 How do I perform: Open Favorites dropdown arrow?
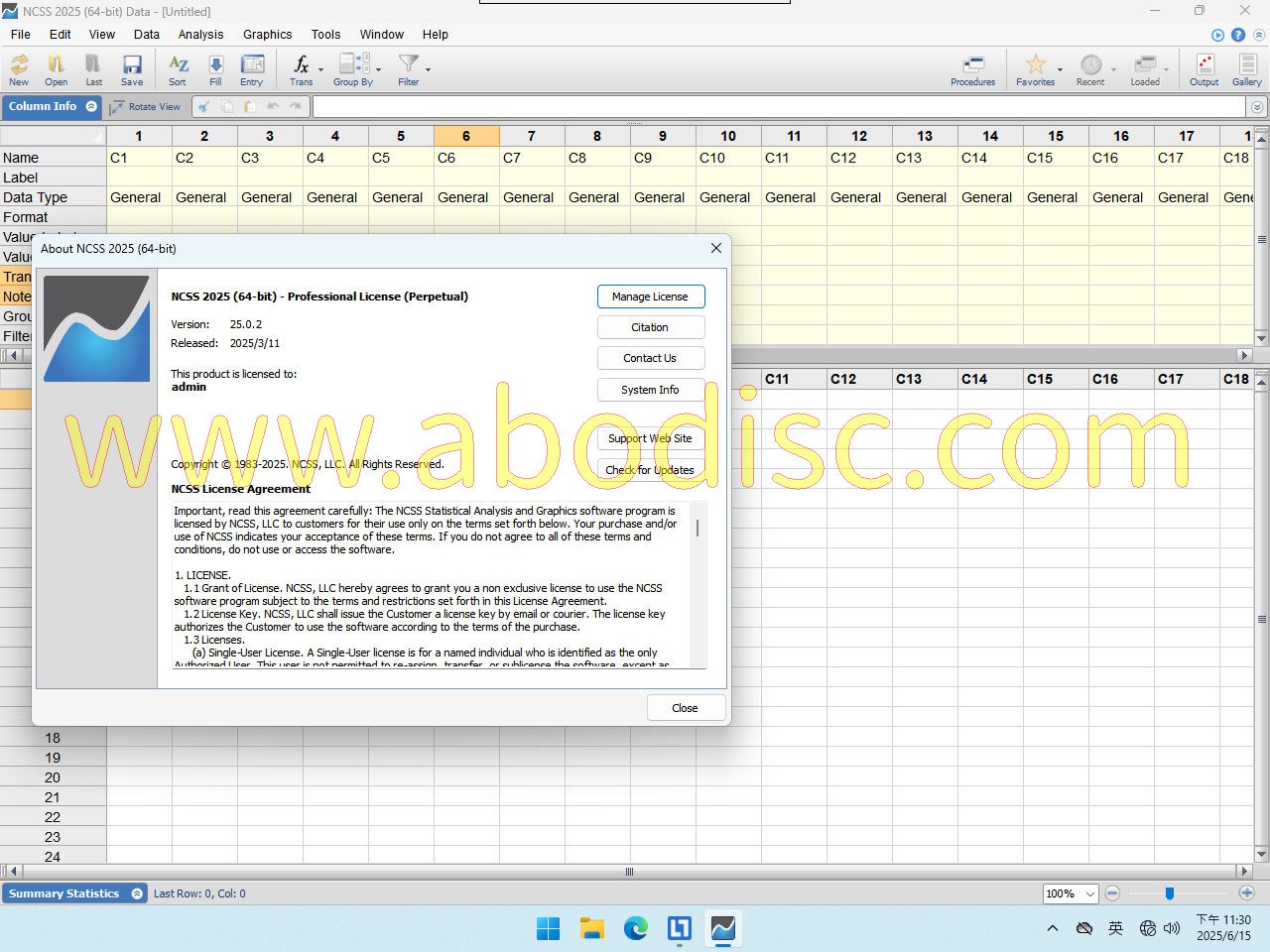coord(1060,70)
